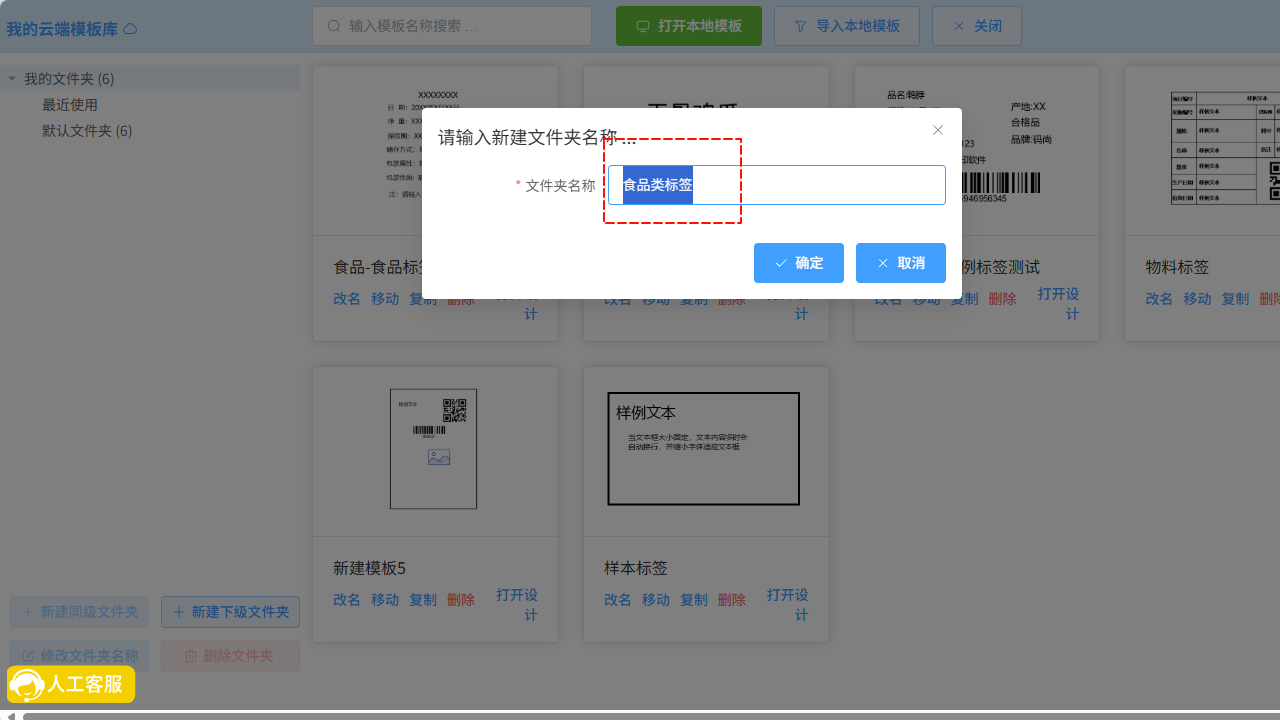Click the 物料标签 card title
The height and width of the screenshot is (720, 1280).
tap(1177, 267)
